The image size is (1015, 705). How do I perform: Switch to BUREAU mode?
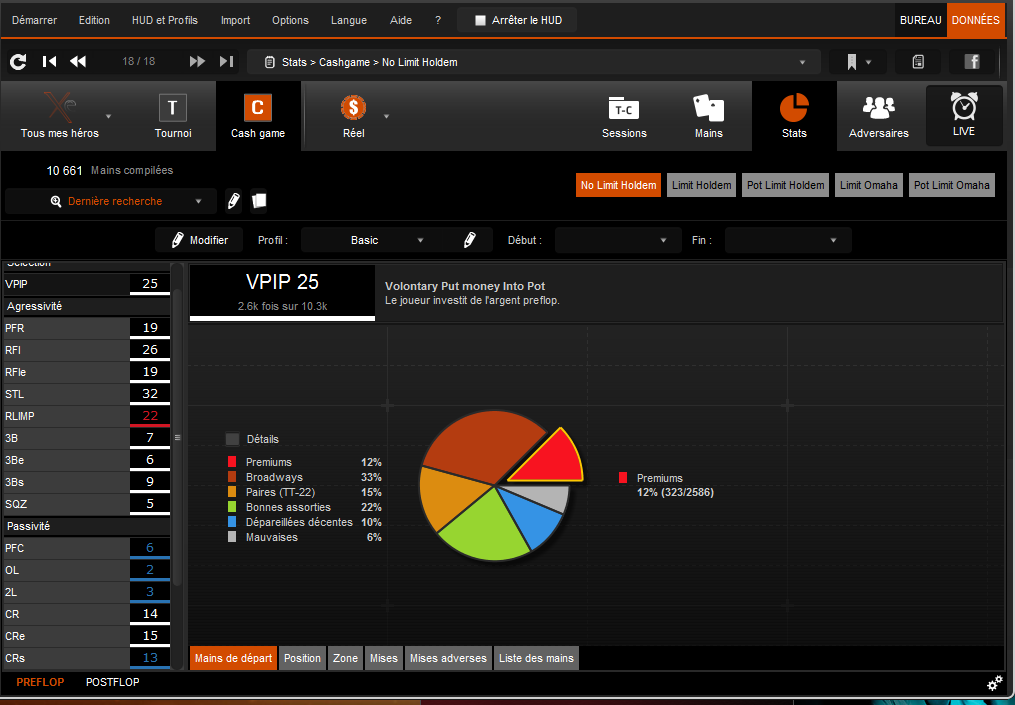pos(920,20)
